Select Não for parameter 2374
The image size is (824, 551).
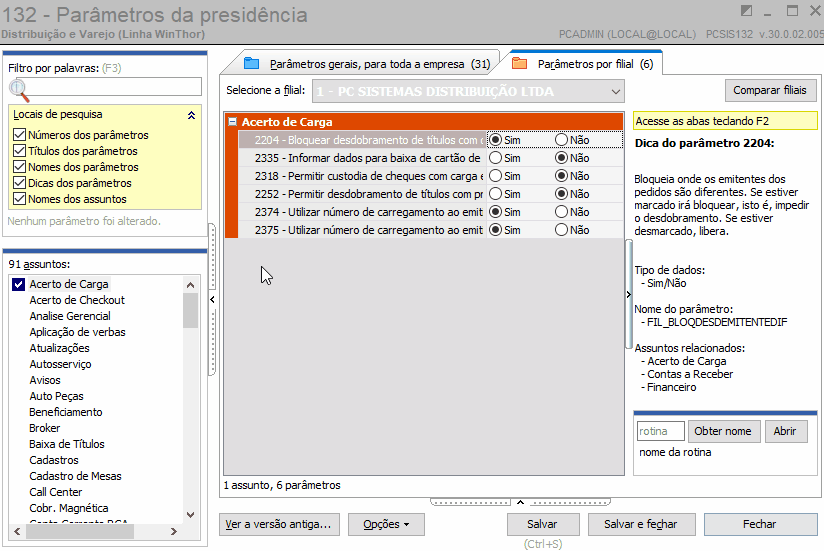(561, 212)
